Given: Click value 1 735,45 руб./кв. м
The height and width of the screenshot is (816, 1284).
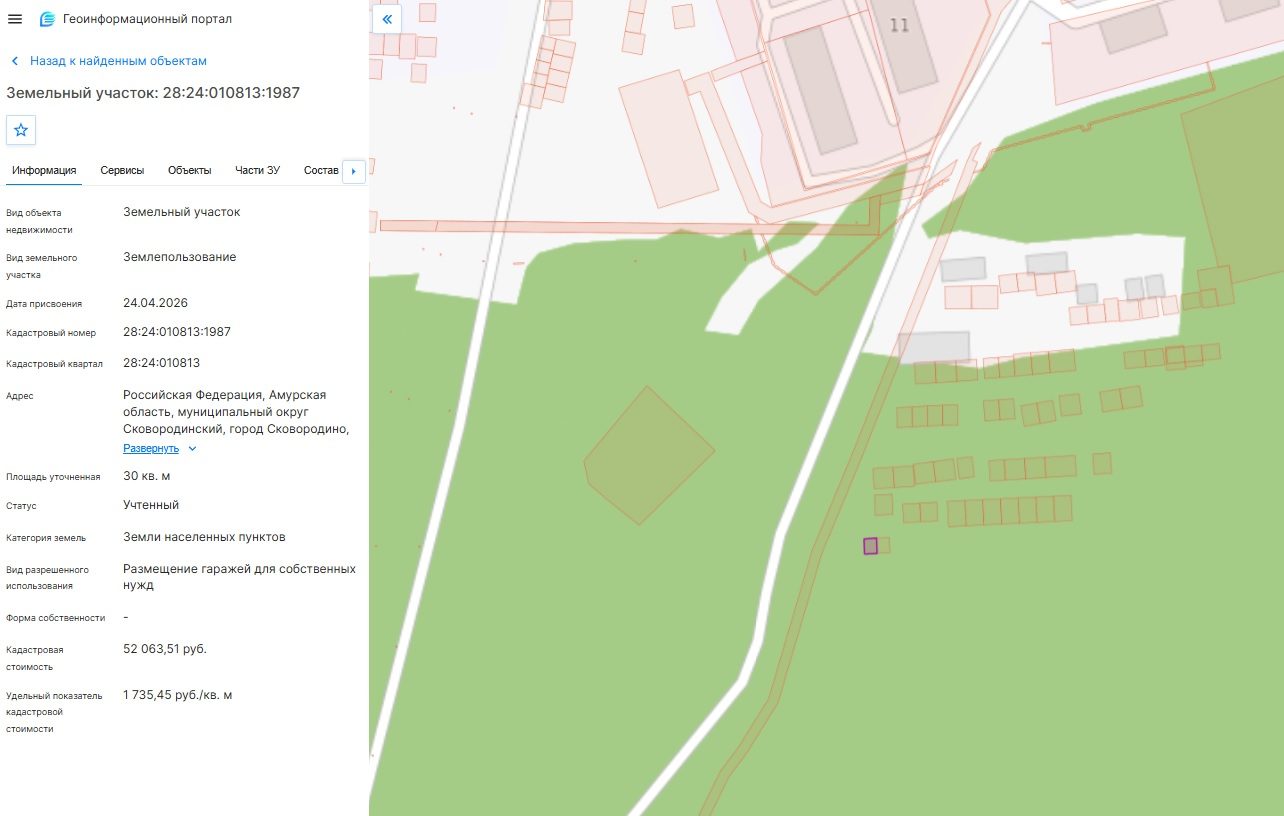Looking at the screenshot, I should [178, 694].
